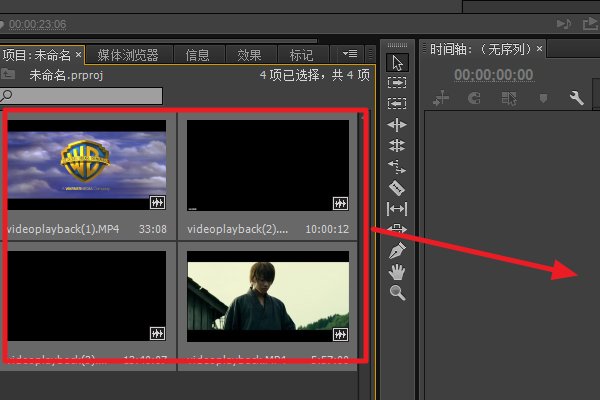Screen dimensions: 600x400
Task: Select the samurai clip thumbnail
Action: coord(268,296)
